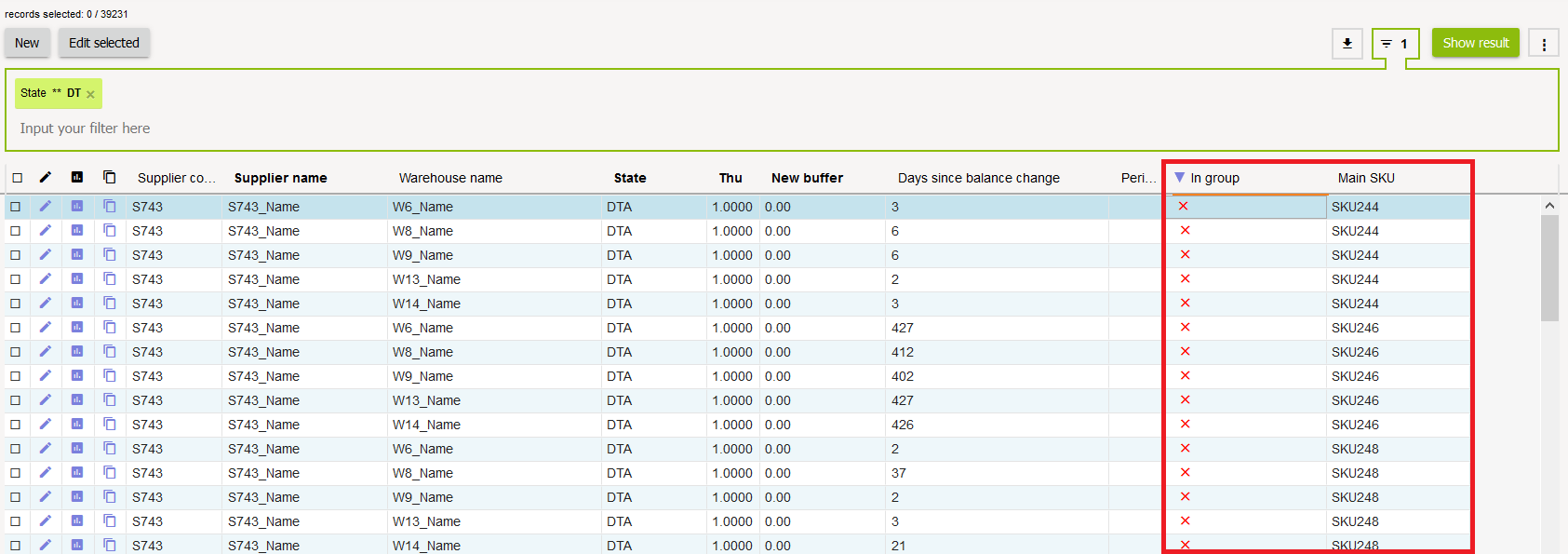The width and height of the screenshot is (1568, 554).
Task: Click pencil edit icon in first S743 row
Action: click(45, 207)
